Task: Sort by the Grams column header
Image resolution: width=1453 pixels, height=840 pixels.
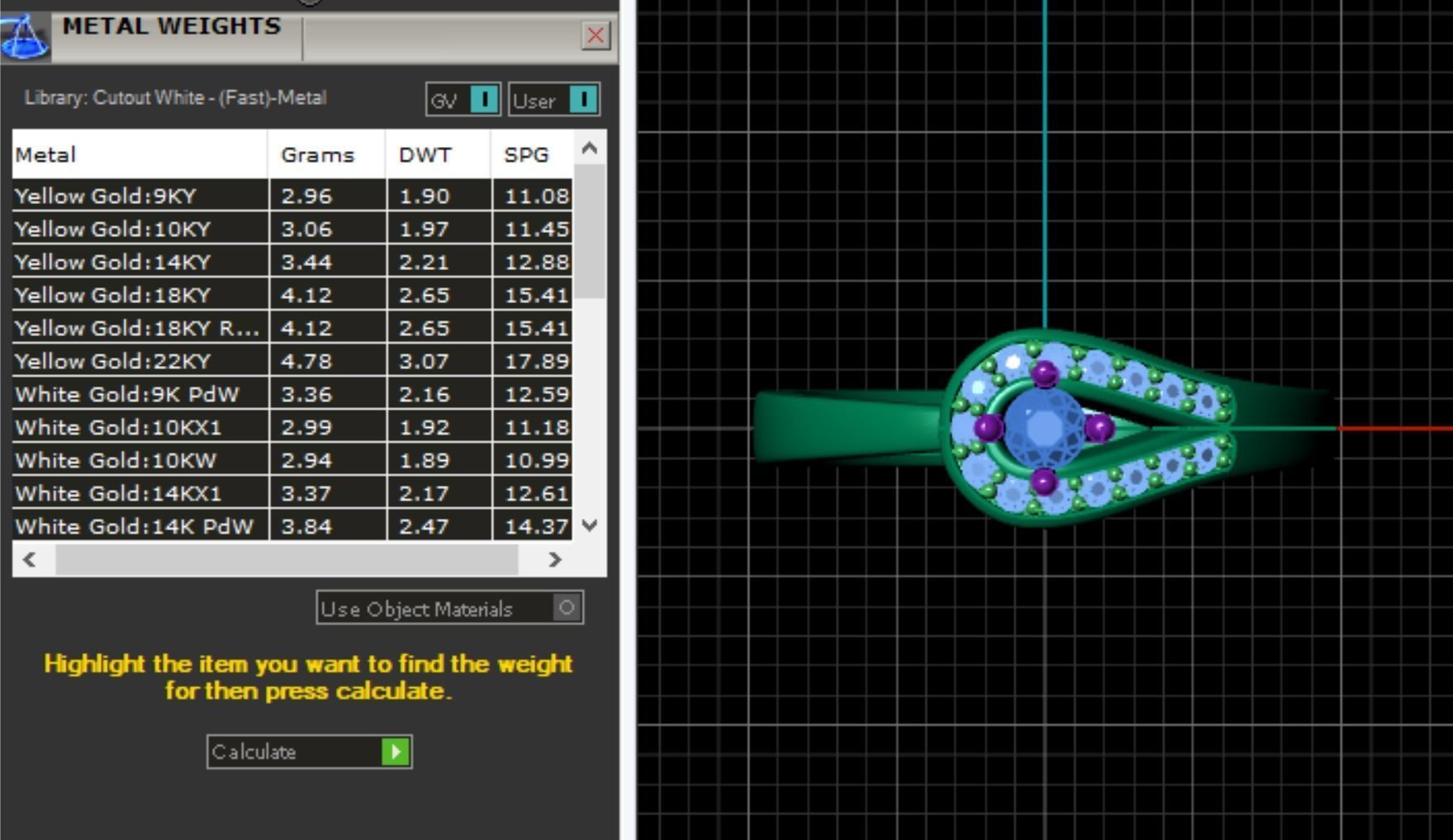Action: tap(327, 154)
